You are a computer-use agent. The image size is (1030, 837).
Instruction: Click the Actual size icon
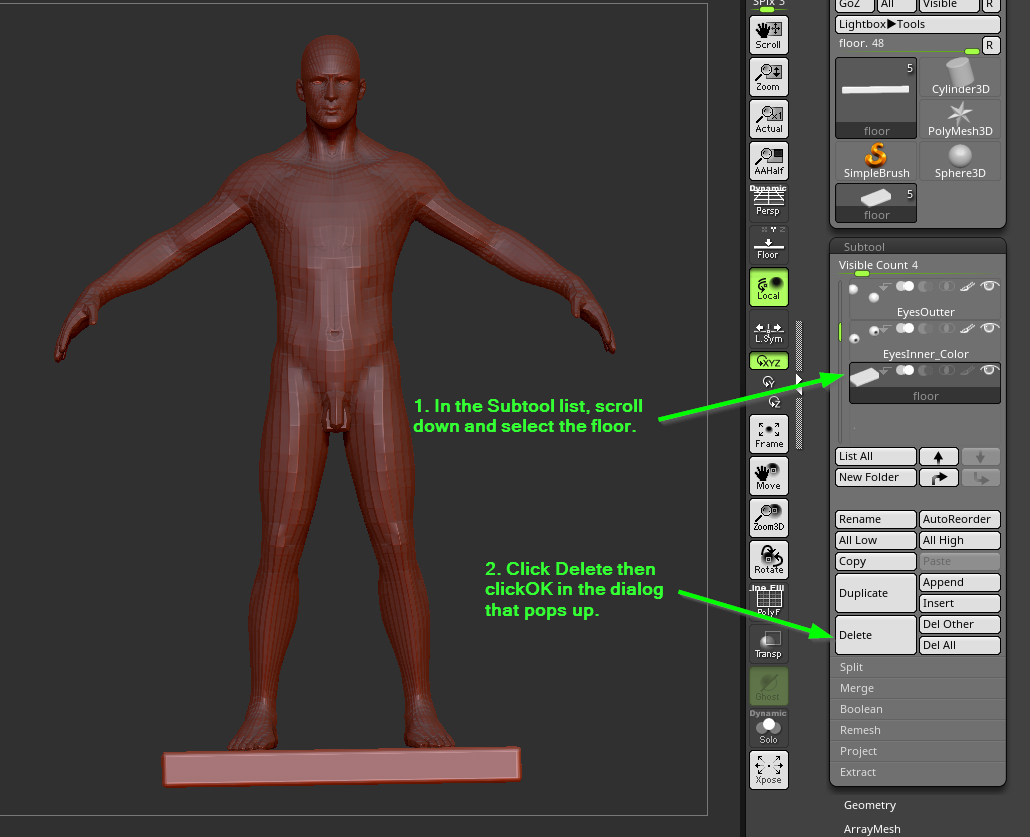[x=769, y=119]
